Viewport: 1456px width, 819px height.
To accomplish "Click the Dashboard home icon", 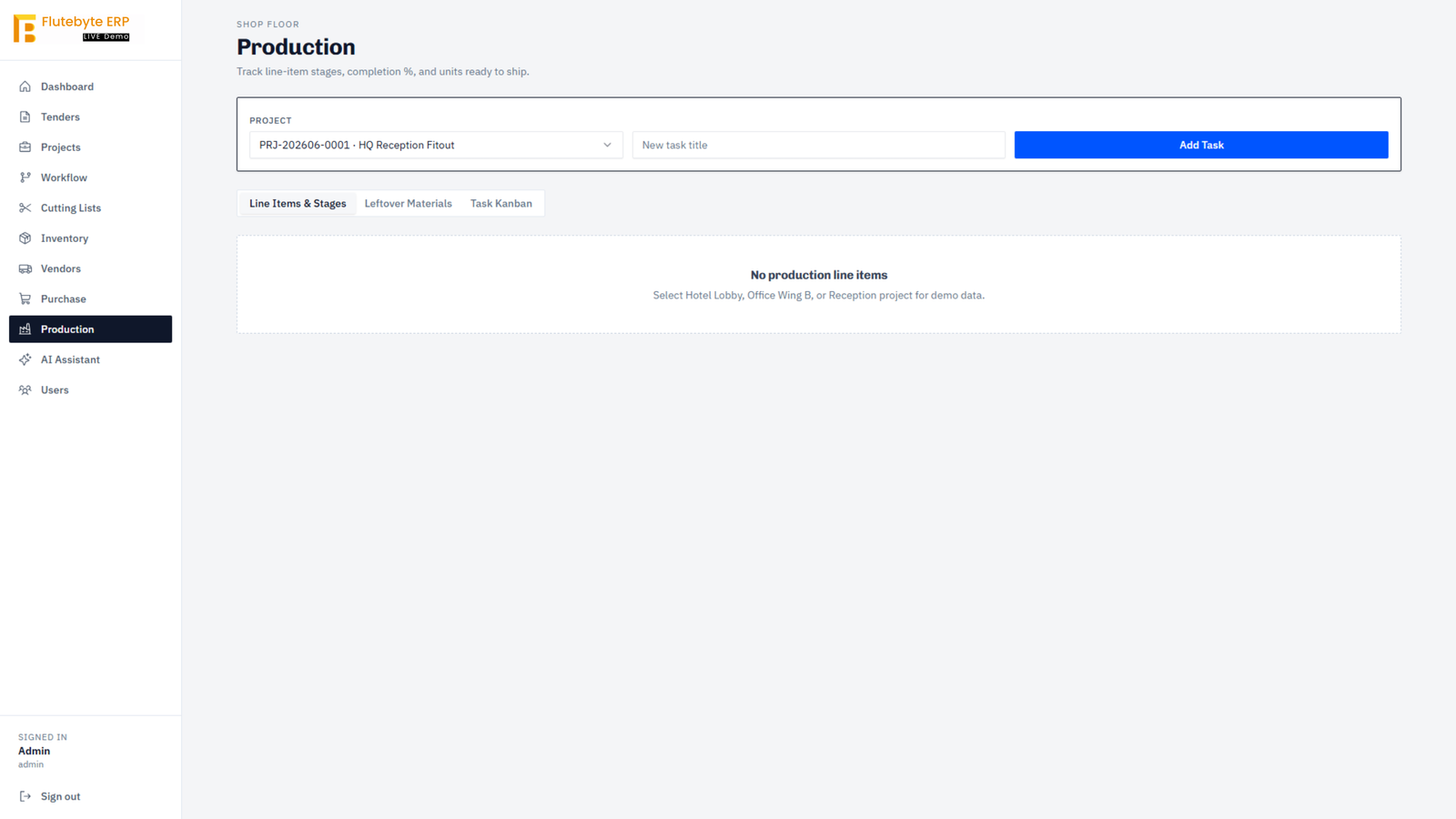I will click(x=25, y=86).
